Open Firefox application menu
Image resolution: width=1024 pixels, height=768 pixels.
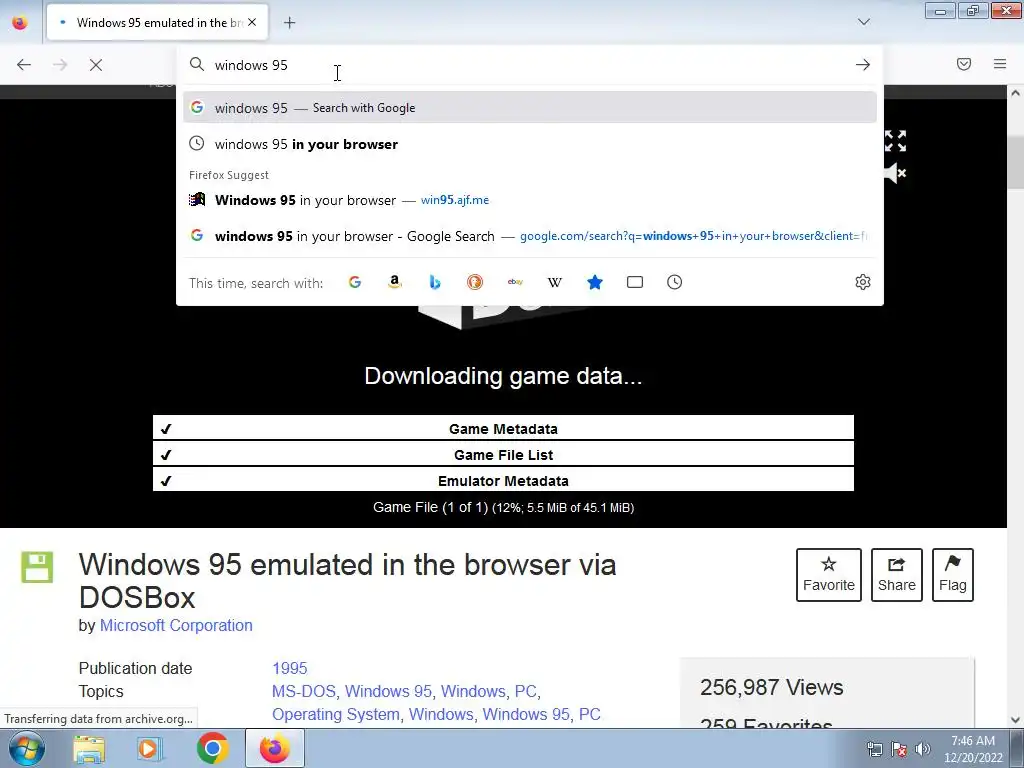(x=1000, y=64)
